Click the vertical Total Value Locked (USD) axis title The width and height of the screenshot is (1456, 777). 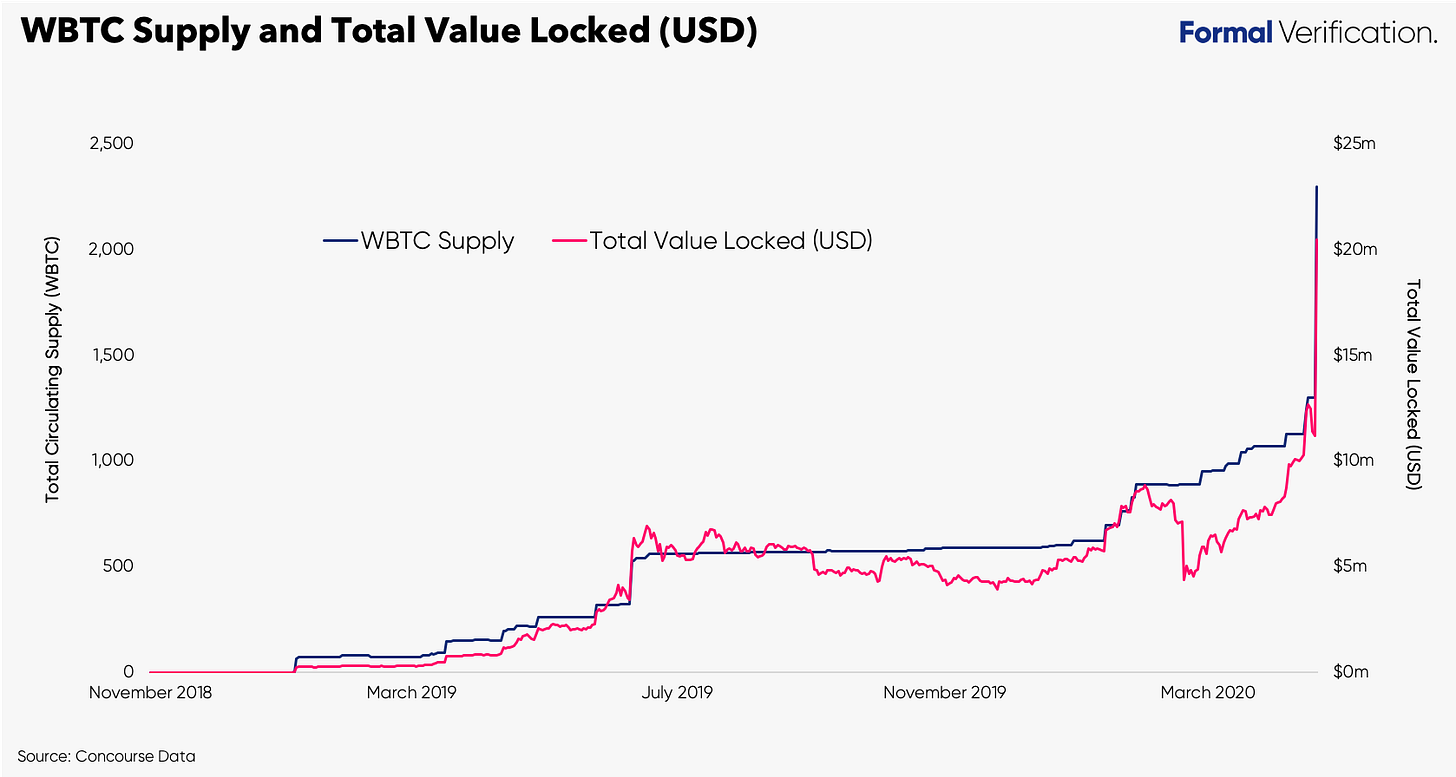[1413, 385]
